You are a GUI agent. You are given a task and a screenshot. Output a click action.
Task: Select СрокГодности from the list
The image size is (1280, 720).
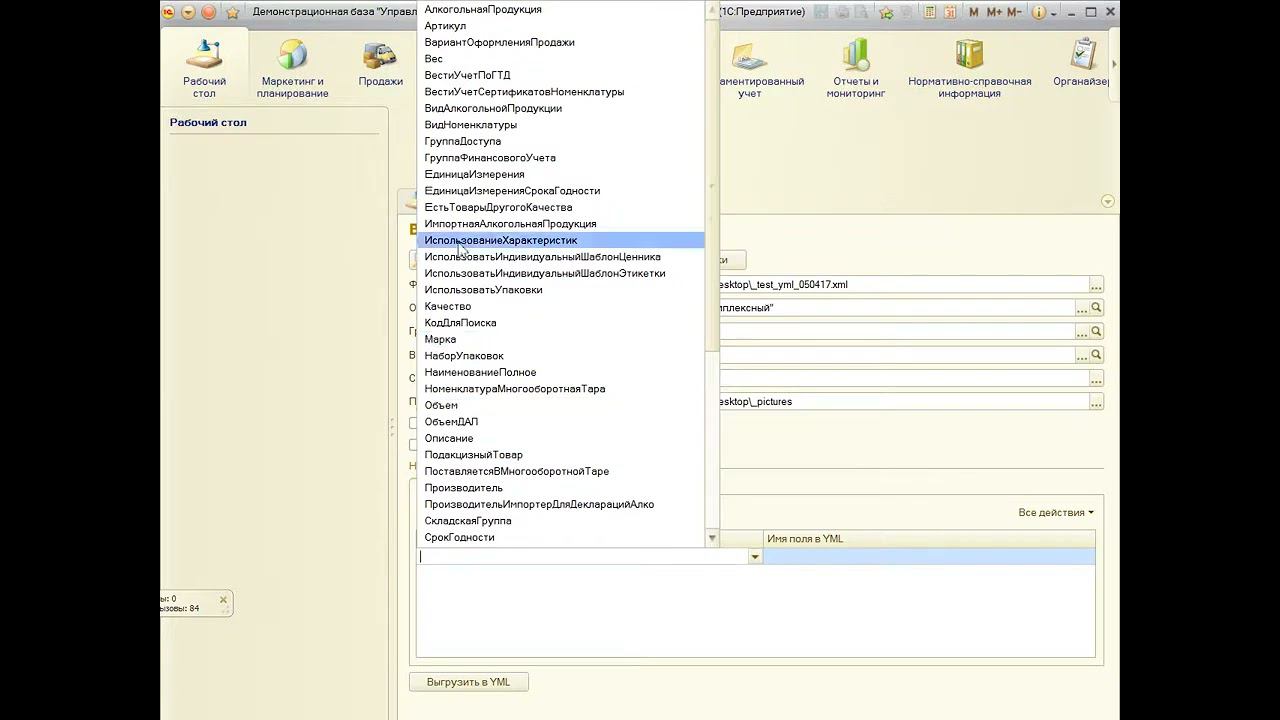pyautogui.click(x=560, y=537)
